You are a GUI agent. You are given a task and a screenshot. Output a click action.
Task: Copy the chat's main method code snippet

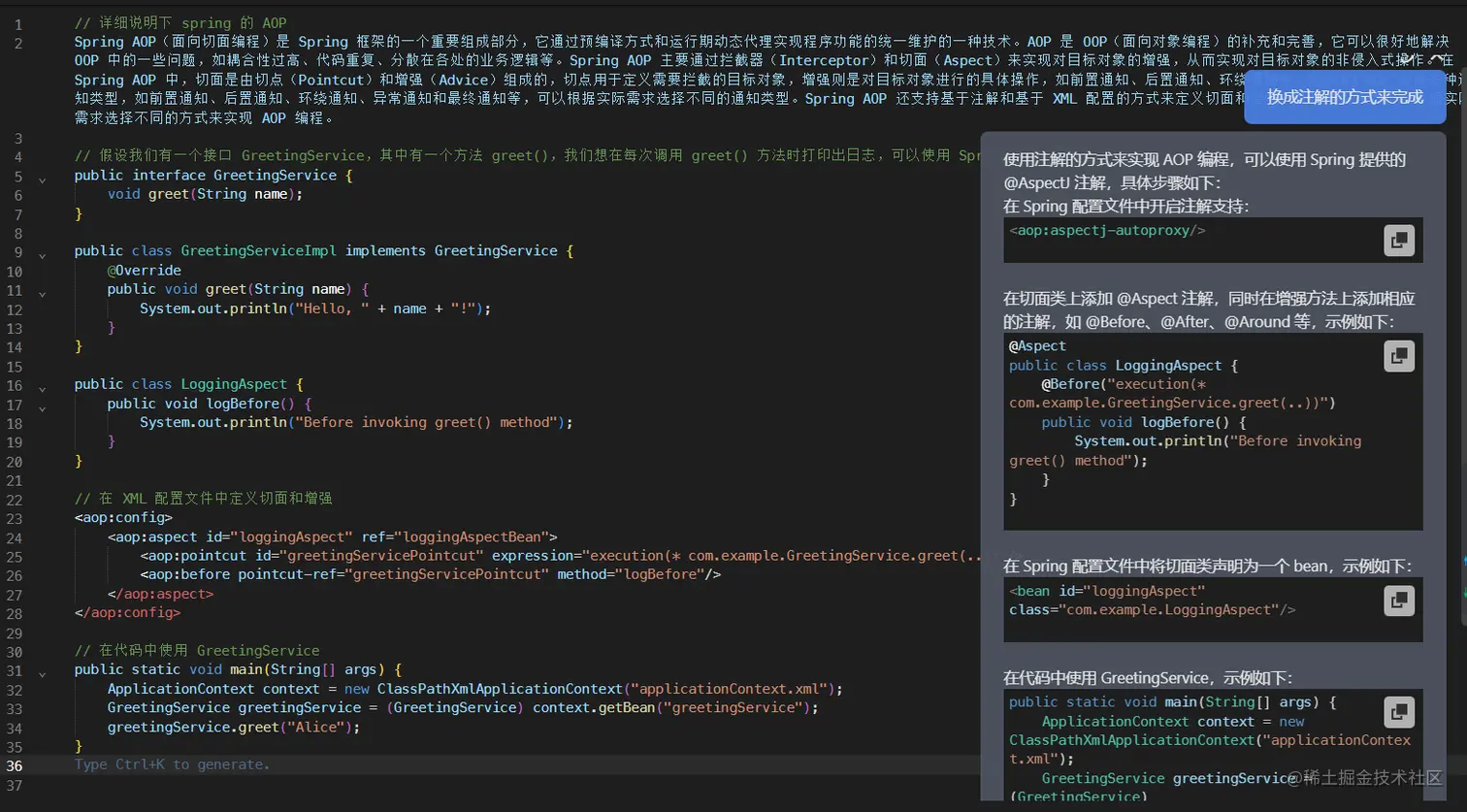tap(1398, 712)
